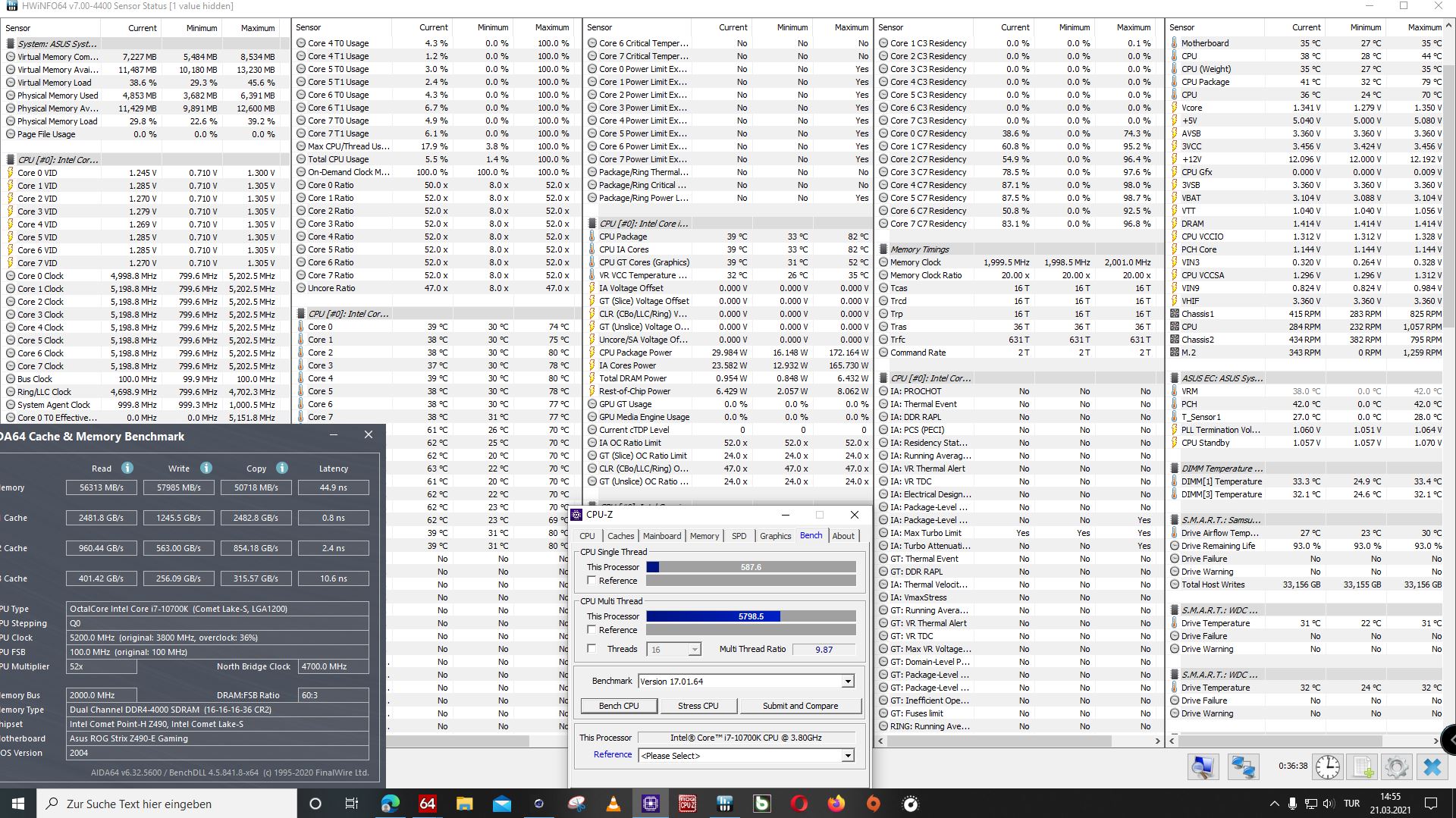Open the Memory tab in CPU-Z

(x=704, y=536)
